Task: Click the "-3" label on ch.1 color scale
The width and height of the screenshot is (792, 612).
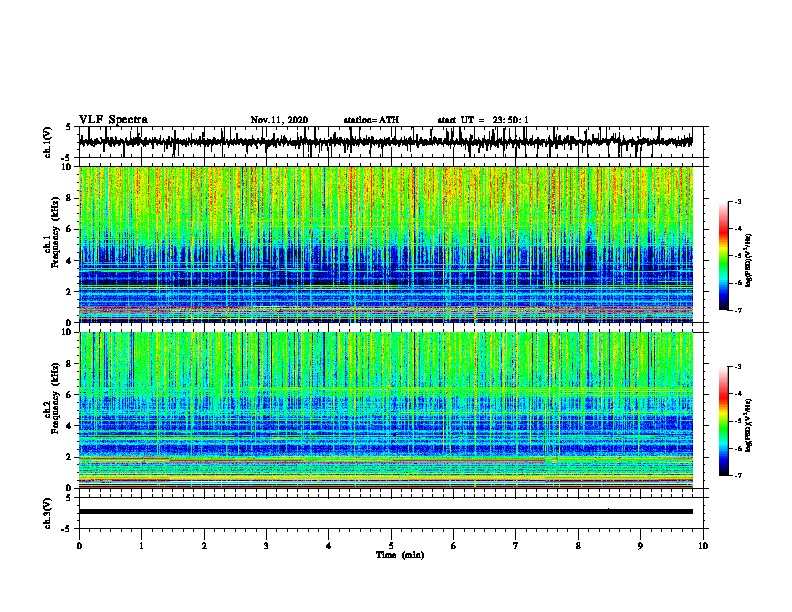Action: (737, 201)
